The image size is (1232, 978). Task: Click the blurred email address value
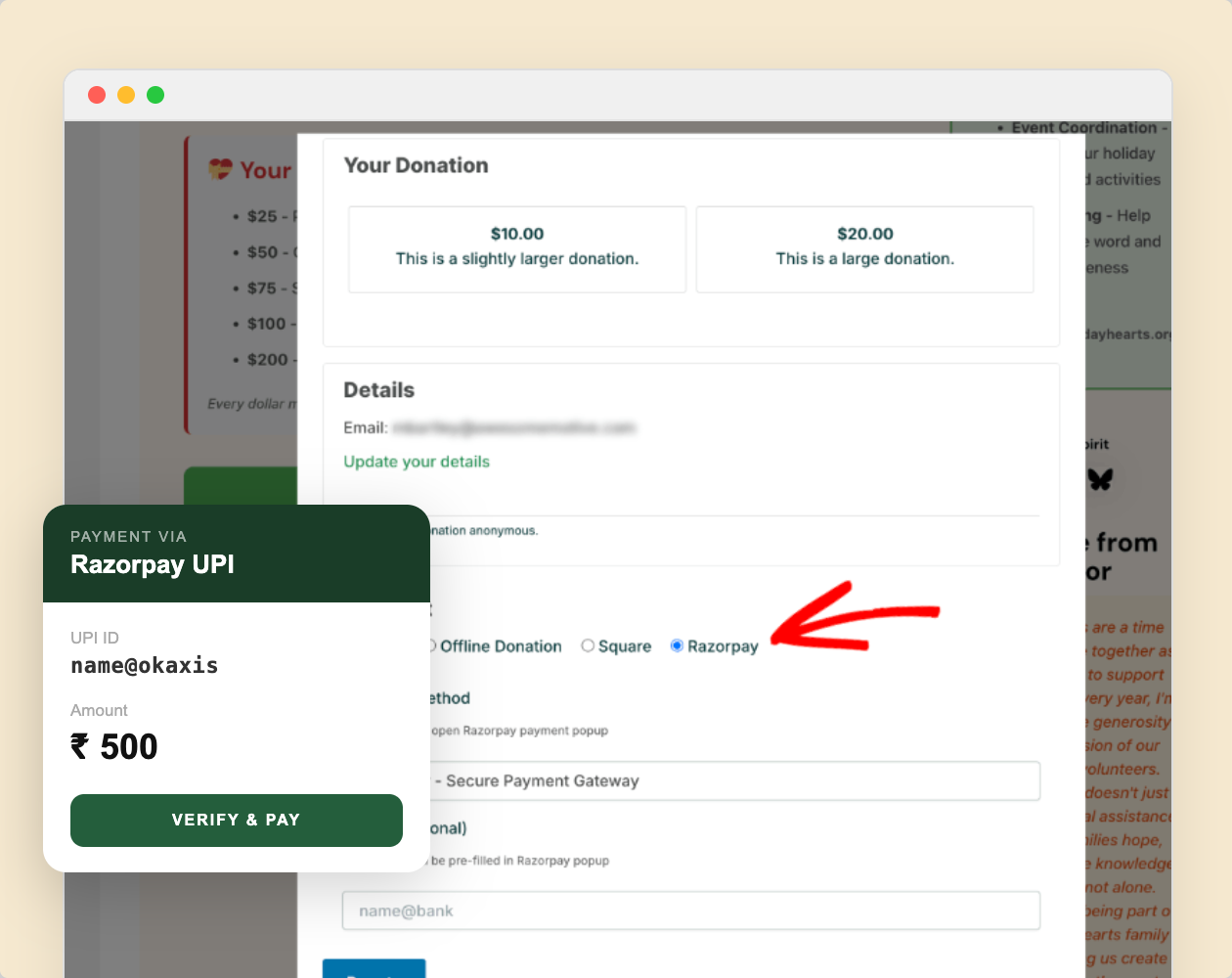(514, 427)
